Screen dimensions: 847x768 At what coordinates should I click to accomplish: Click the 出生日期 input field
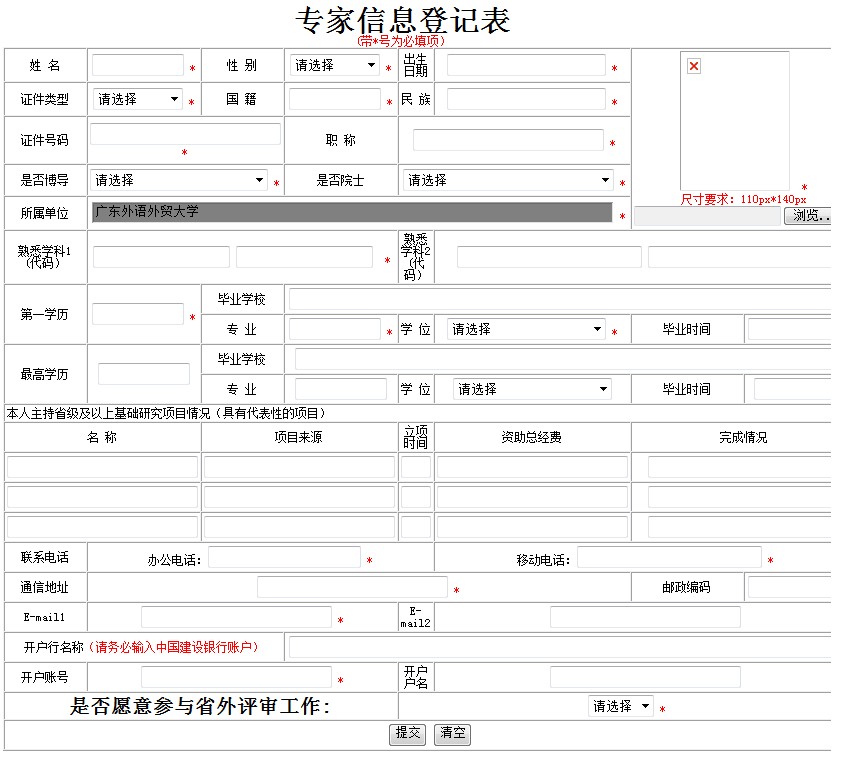pos(526,66)
